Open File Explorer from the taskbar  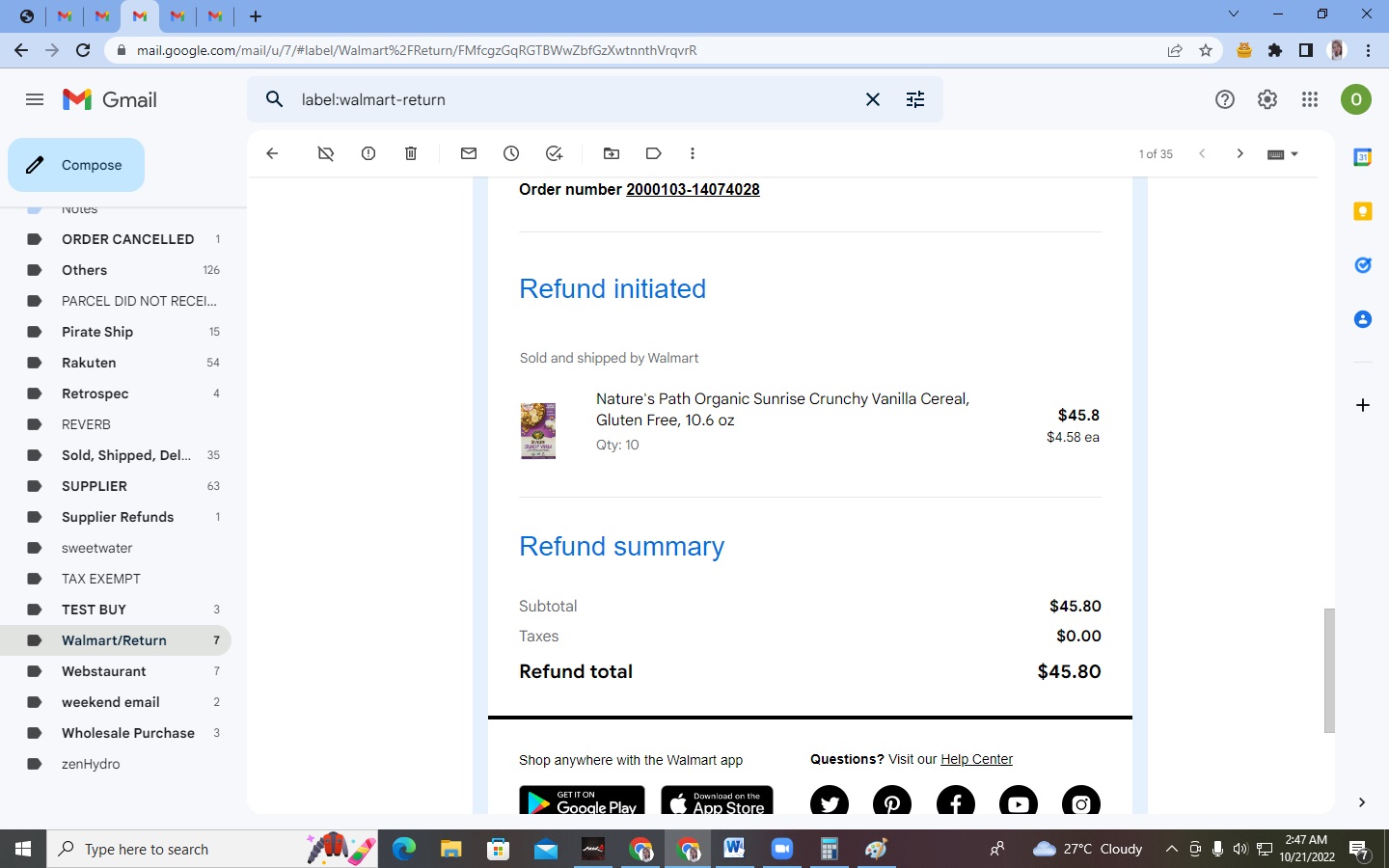coord(451,849)
